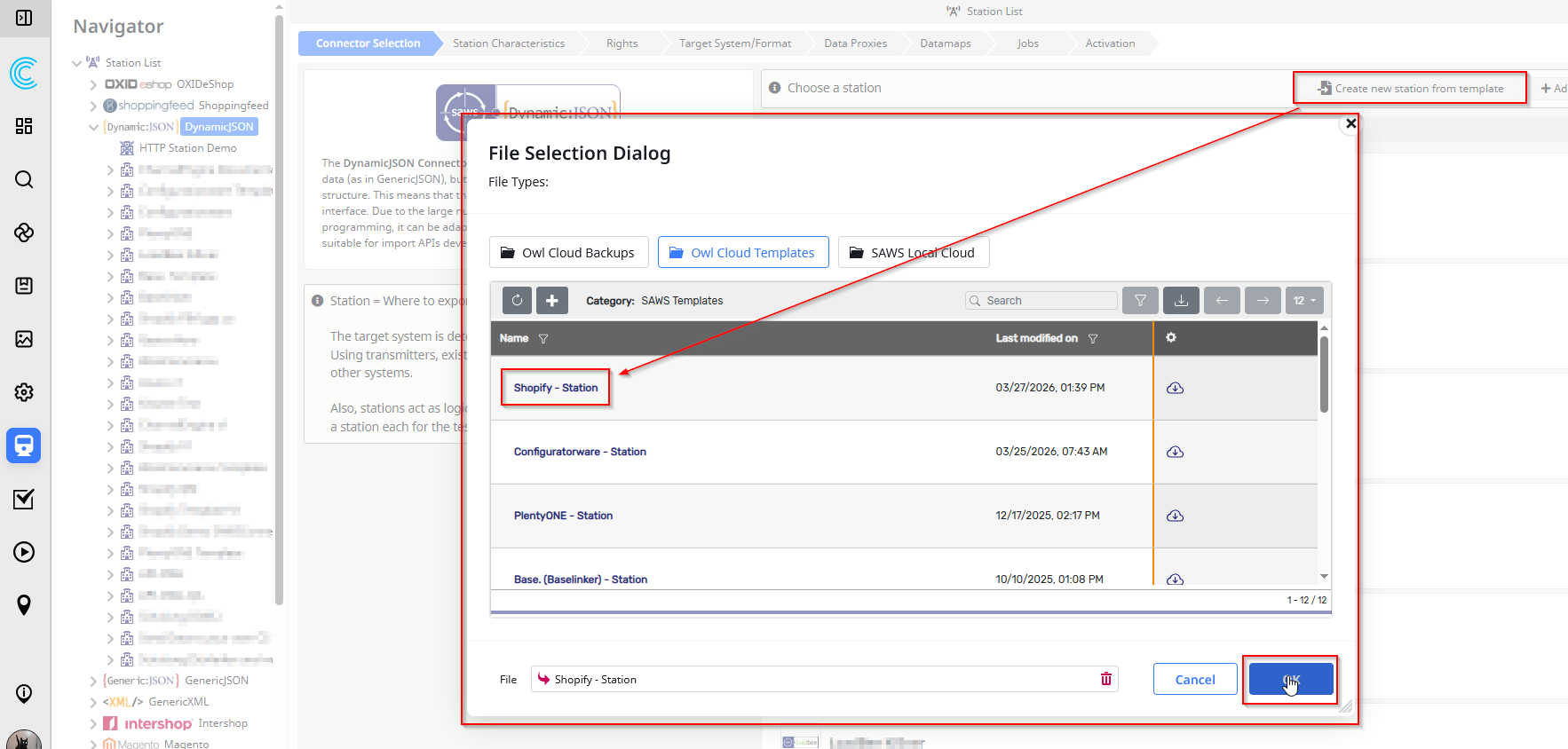1568x749 pixels.
Task: Open column settings gear in table header
Action: (x=1171, y=337)
